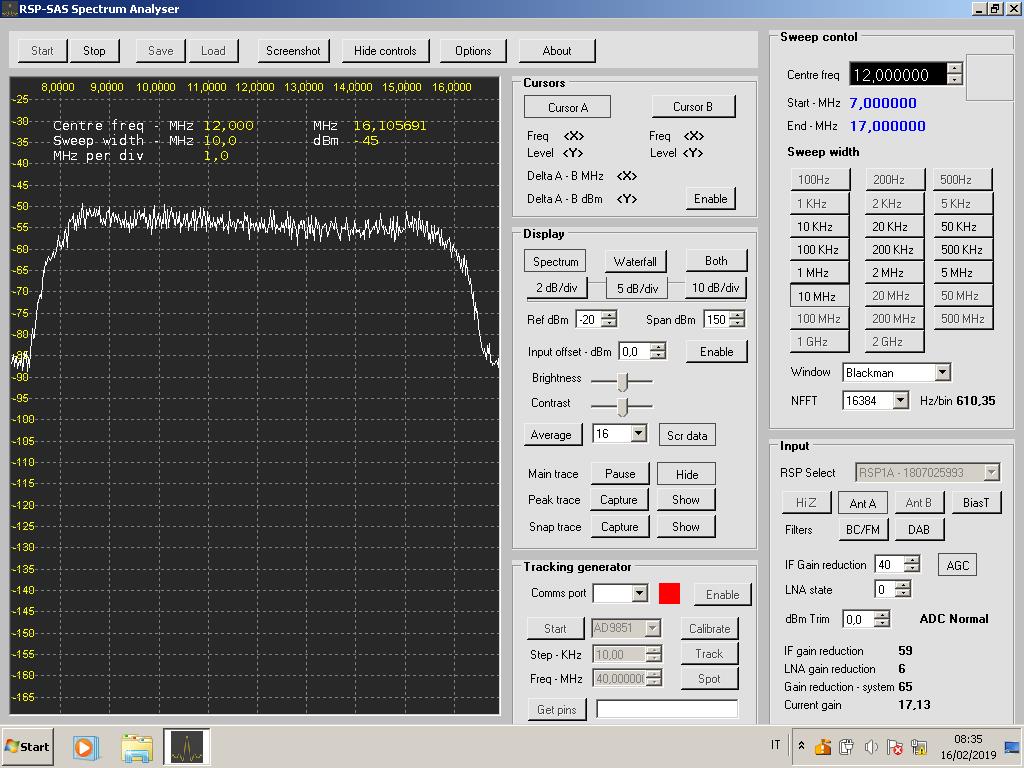1024x768 pixels.
Task: Click the AGC button
Action: click(957, 566)
